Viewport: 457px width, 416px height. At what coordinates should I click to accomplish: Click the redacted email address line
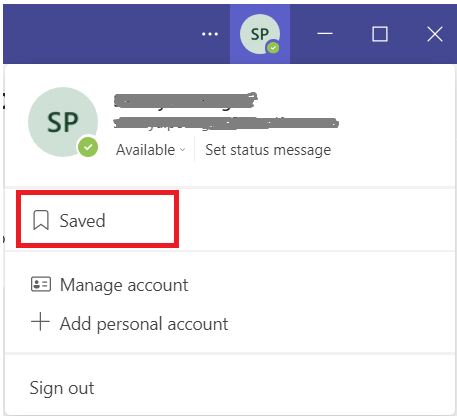coord(226,123)
